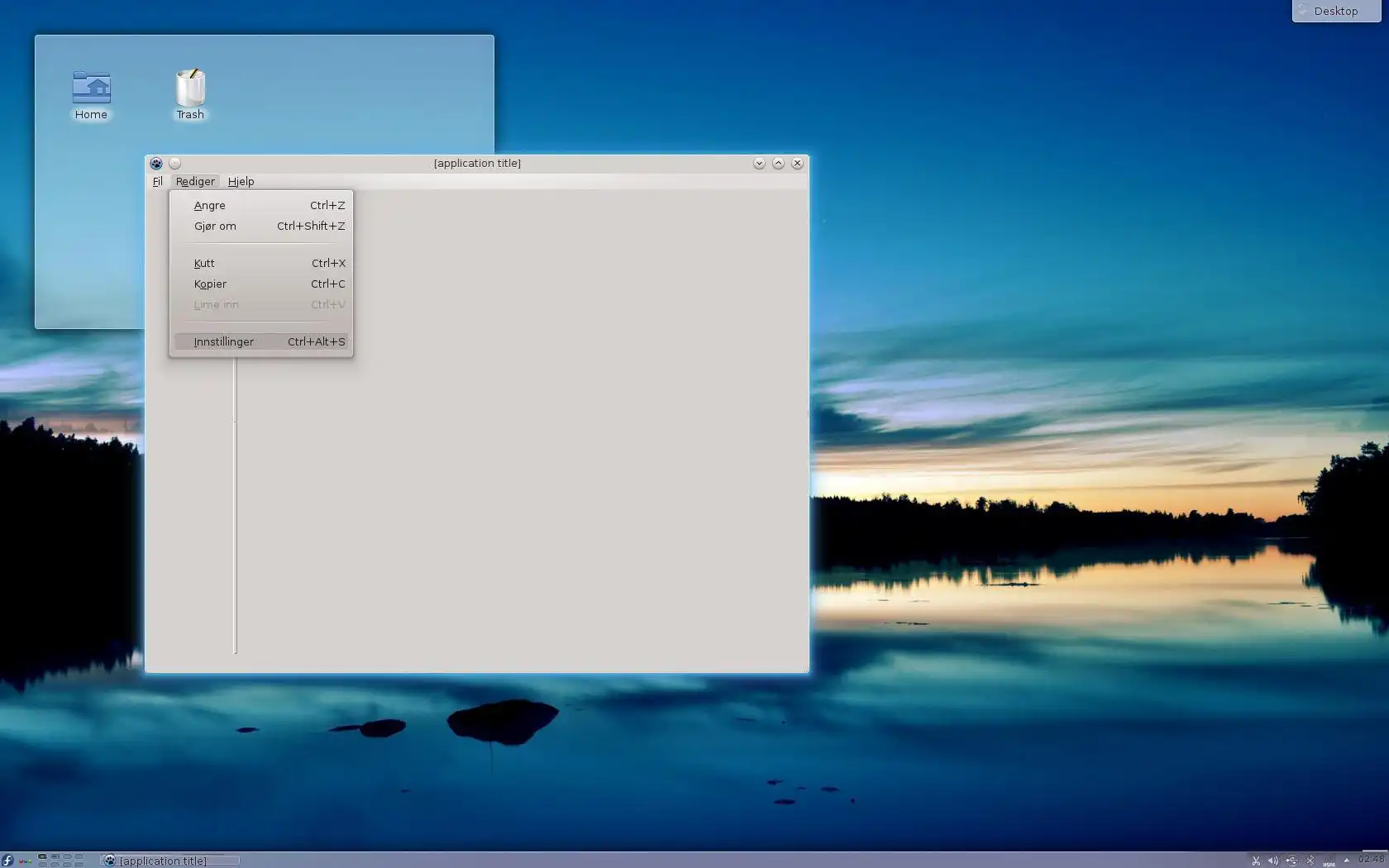Switch to the first virtual desktop in pager

pyautogui.click(x=43, y=857)
